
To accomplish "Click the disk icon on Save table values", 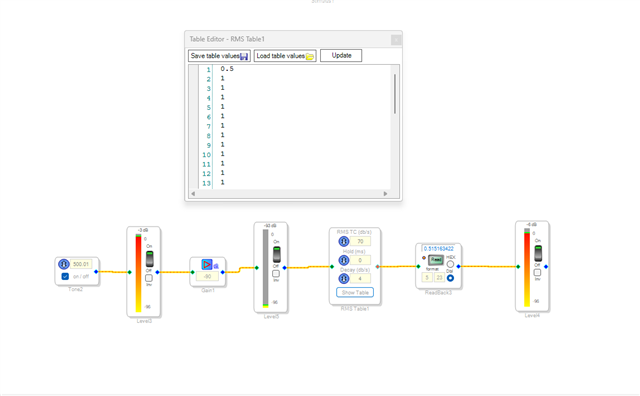I will (244, 56).
